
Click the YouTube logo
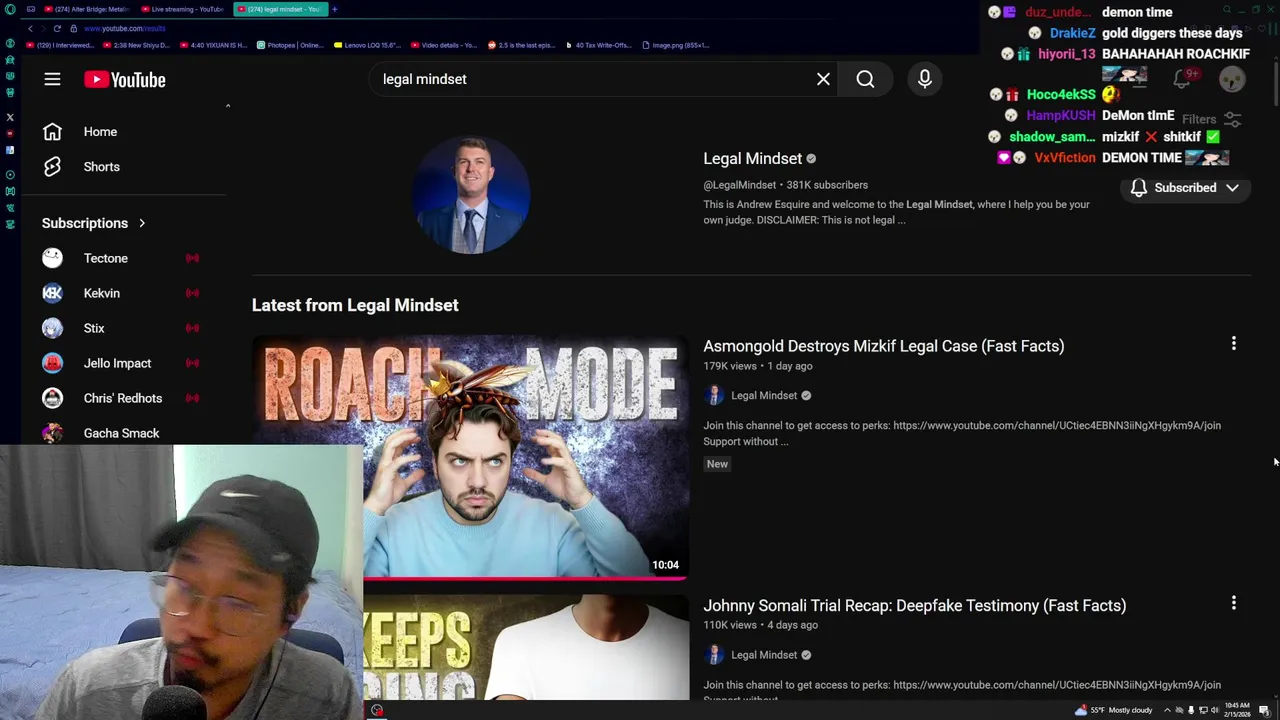tap(125, 80)
